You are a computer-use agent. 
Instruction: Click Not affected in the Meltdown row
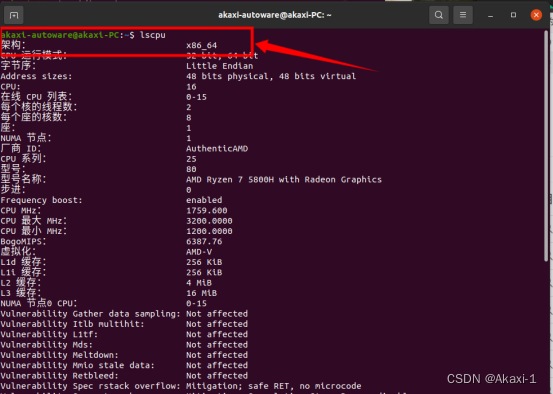217,355
